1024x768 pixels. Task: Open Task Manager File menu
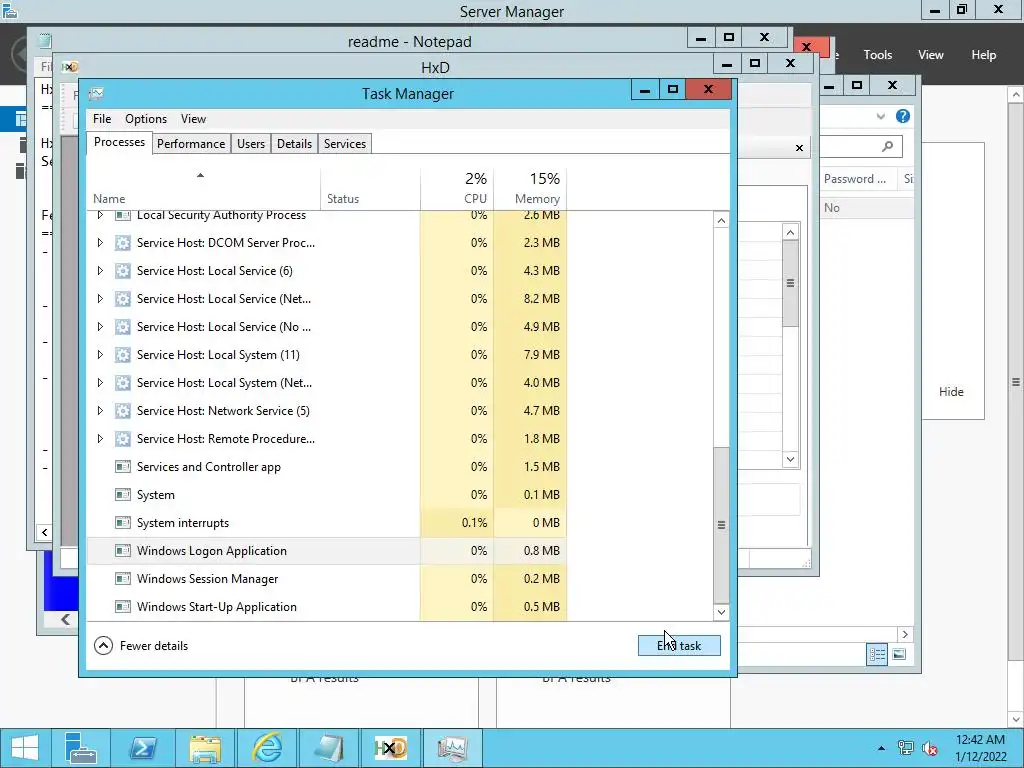click(102, 119)
